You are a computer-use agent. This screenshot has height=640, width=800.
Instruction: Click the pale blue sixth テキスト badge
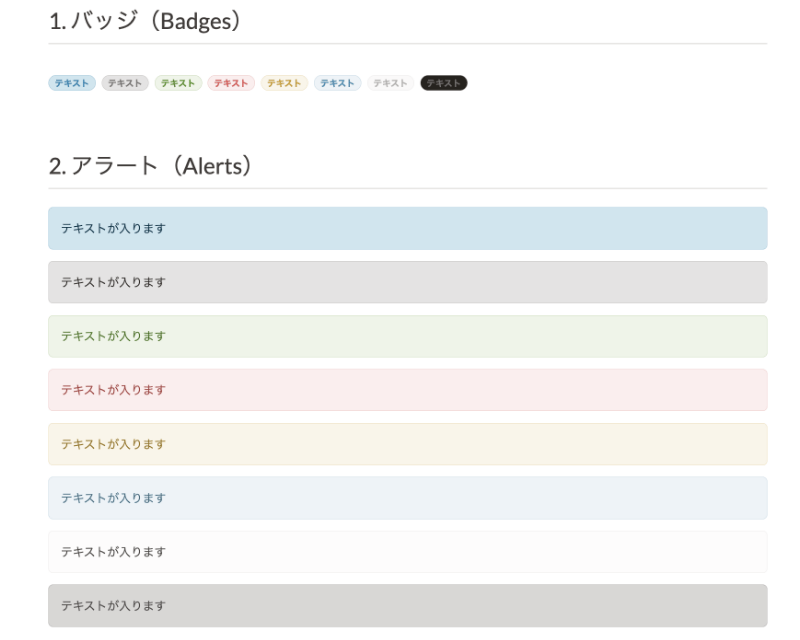click(x=337, y=83)
